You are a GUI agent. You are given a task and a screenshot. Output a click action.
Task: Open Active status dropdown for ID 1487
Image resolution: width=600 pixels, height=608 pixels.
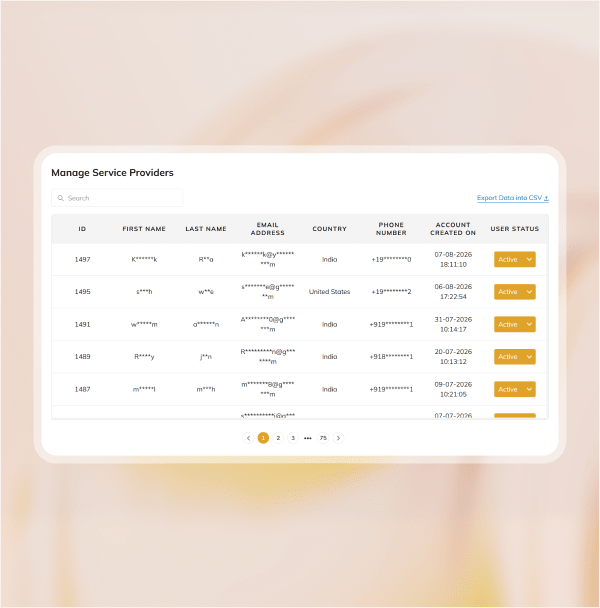pos(515,389)
